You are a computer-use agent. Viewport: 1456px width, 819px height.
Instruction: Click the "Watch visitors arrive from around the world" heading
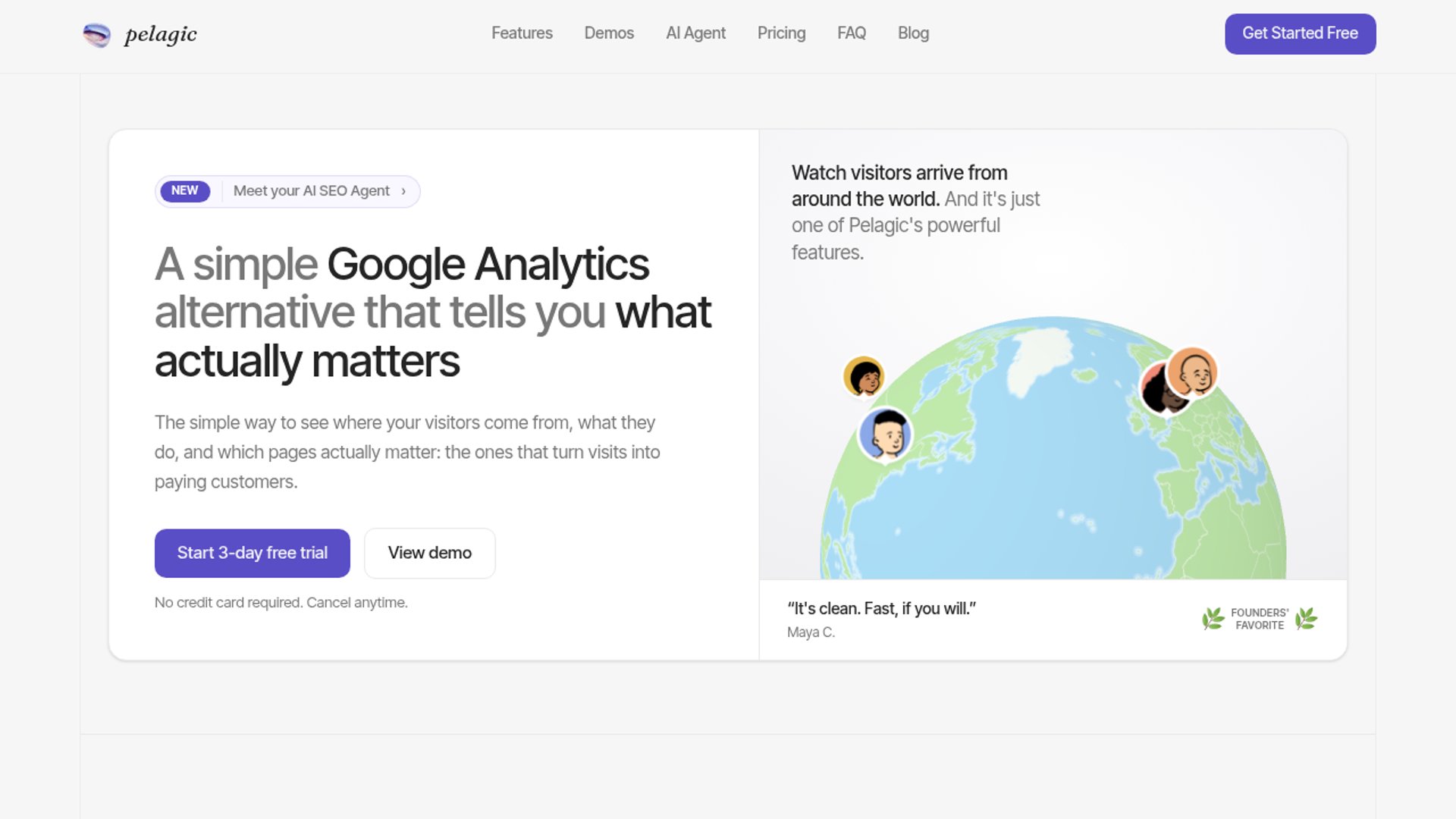click(x=899, y=186)
